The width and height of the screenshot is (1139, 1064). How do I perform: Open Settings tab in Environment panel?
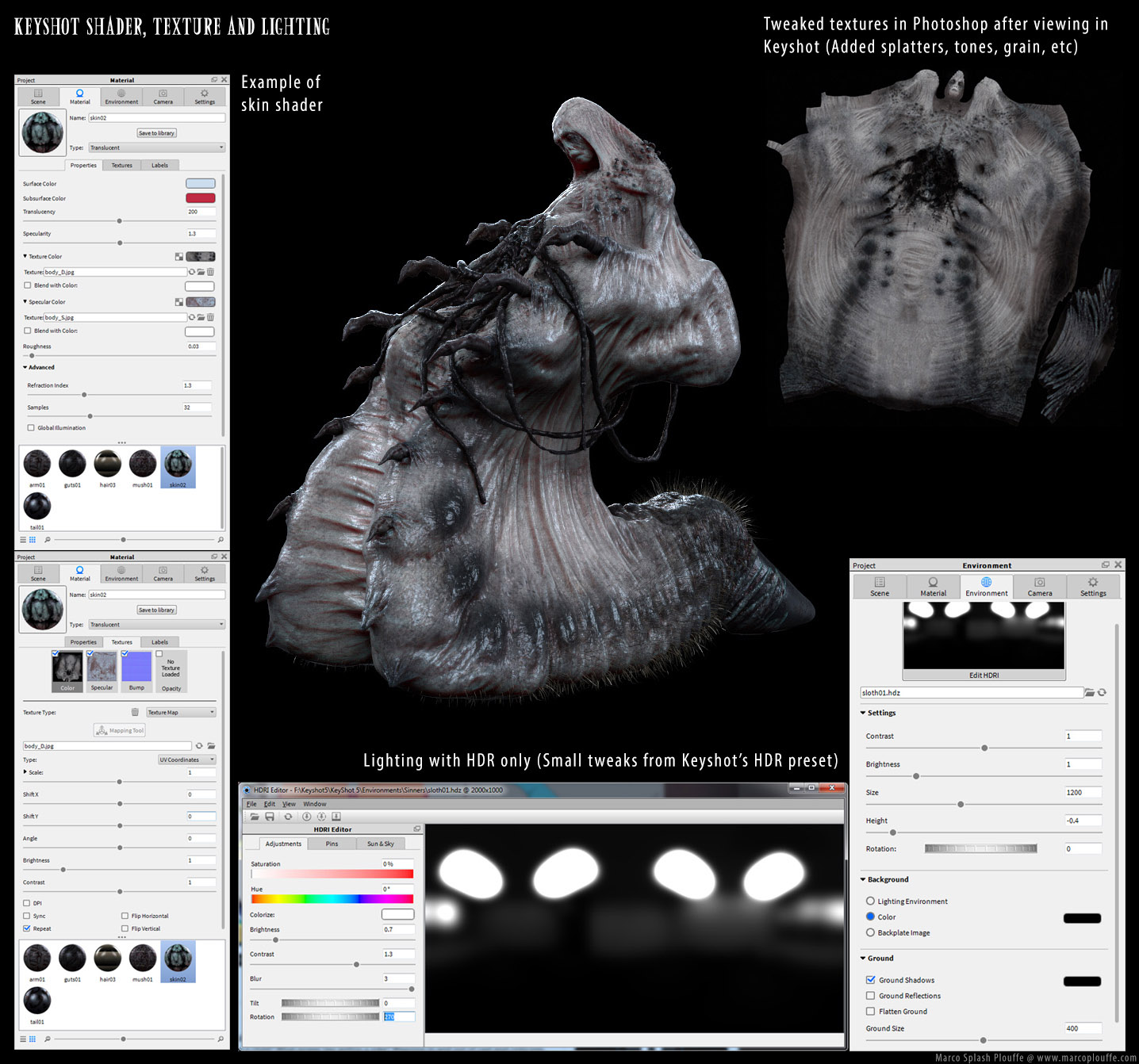coord(1093,587)
